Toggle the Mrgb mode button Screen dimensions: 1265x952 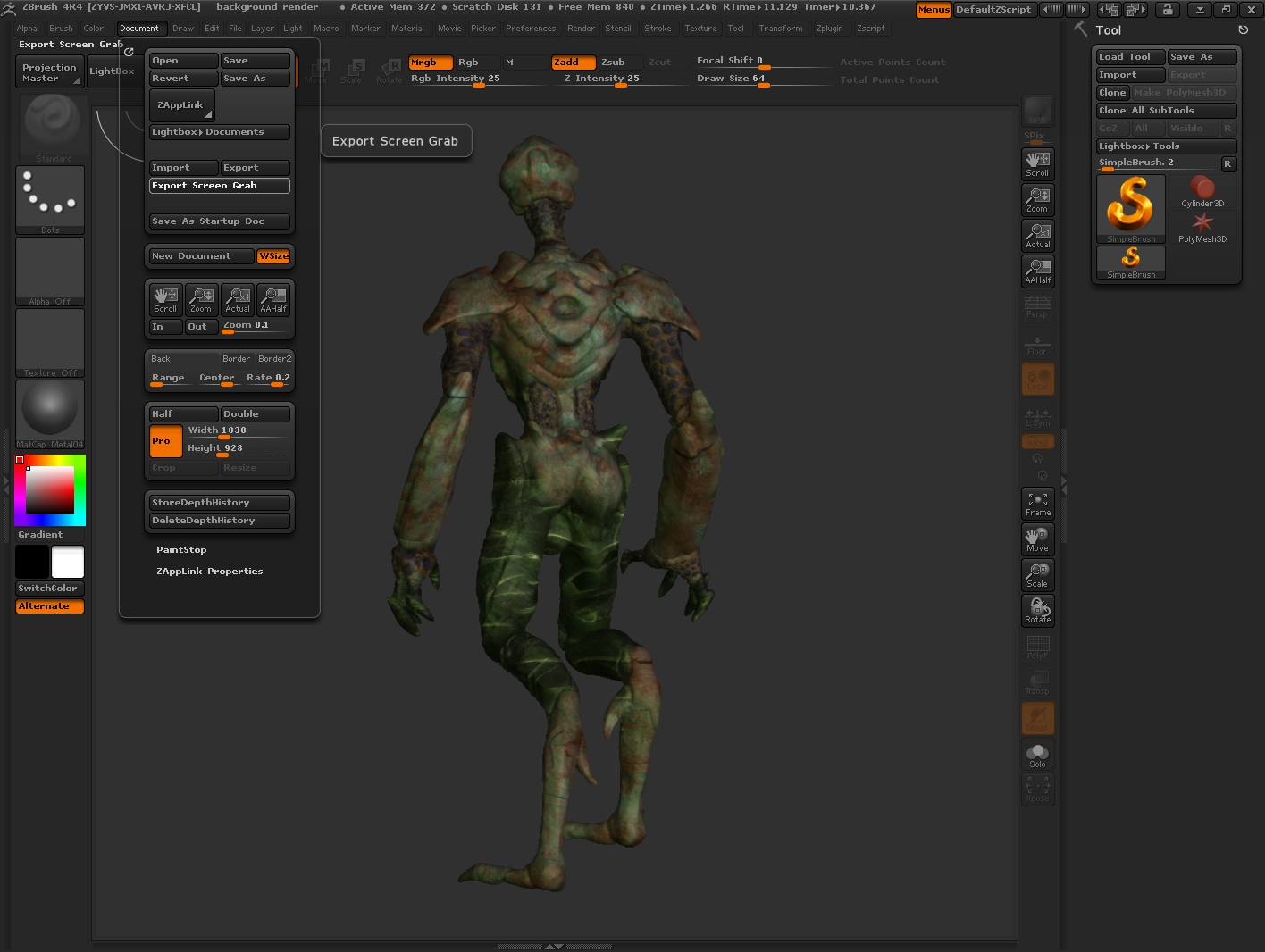(431, 63)
